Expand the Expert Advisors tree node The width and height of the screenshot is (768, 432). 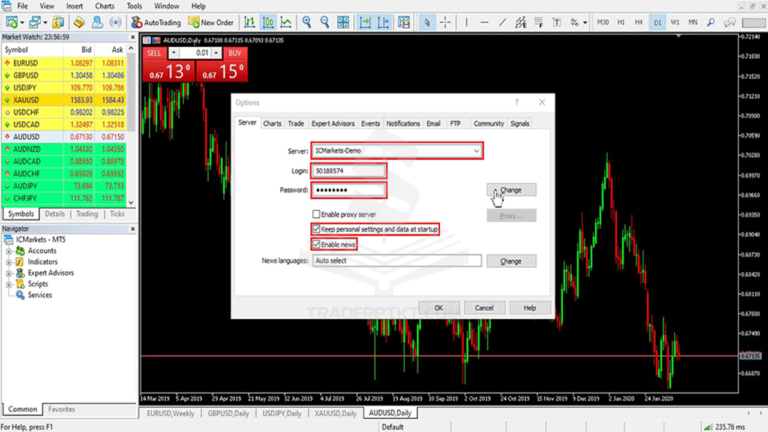click(x=9, y=273)
